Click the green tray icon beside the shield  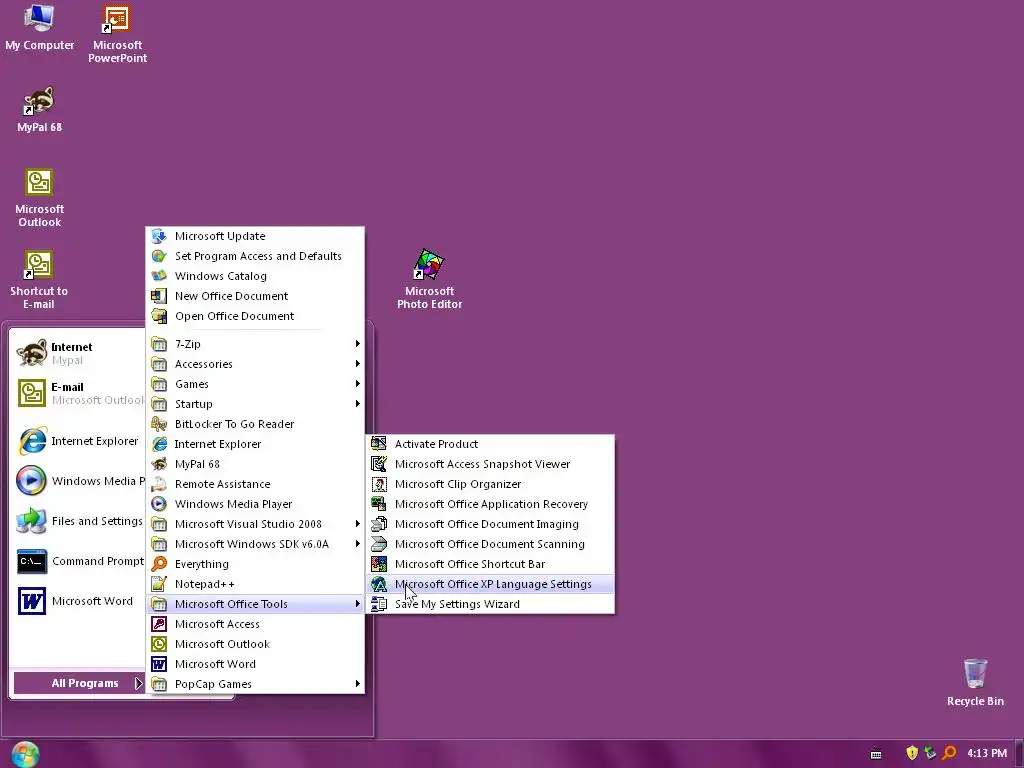(930, 753)
